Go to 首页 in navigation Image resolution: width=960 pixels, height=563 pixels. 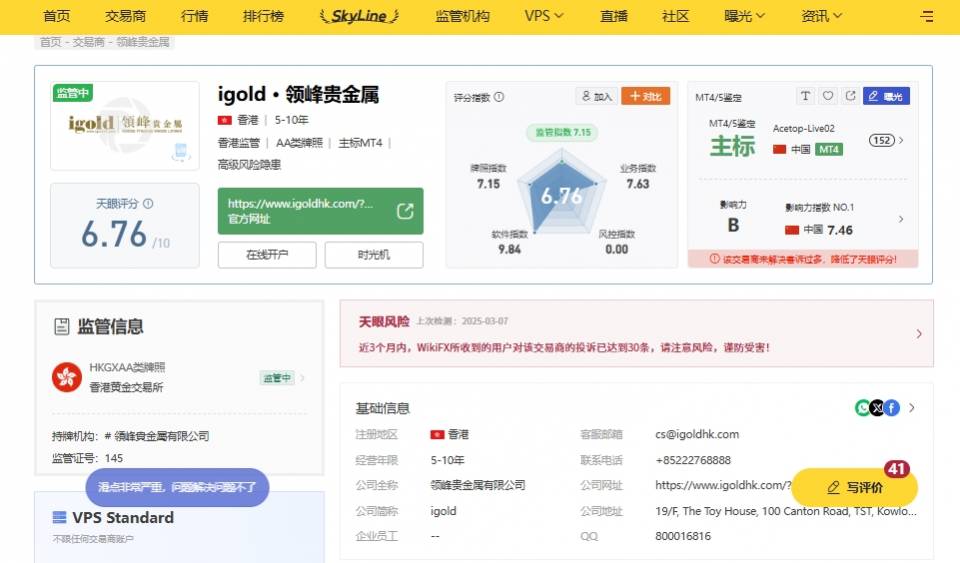point(56,16)
